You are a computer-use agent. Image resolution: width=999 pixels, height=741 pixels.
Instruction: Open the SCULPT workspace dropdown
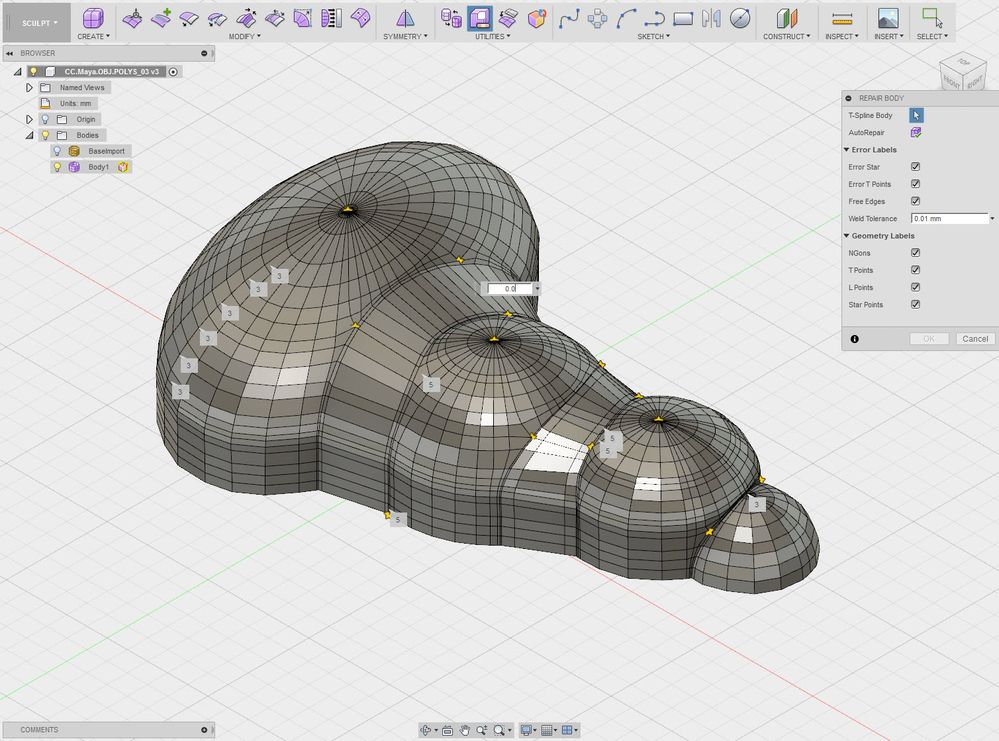click(40, 23)
